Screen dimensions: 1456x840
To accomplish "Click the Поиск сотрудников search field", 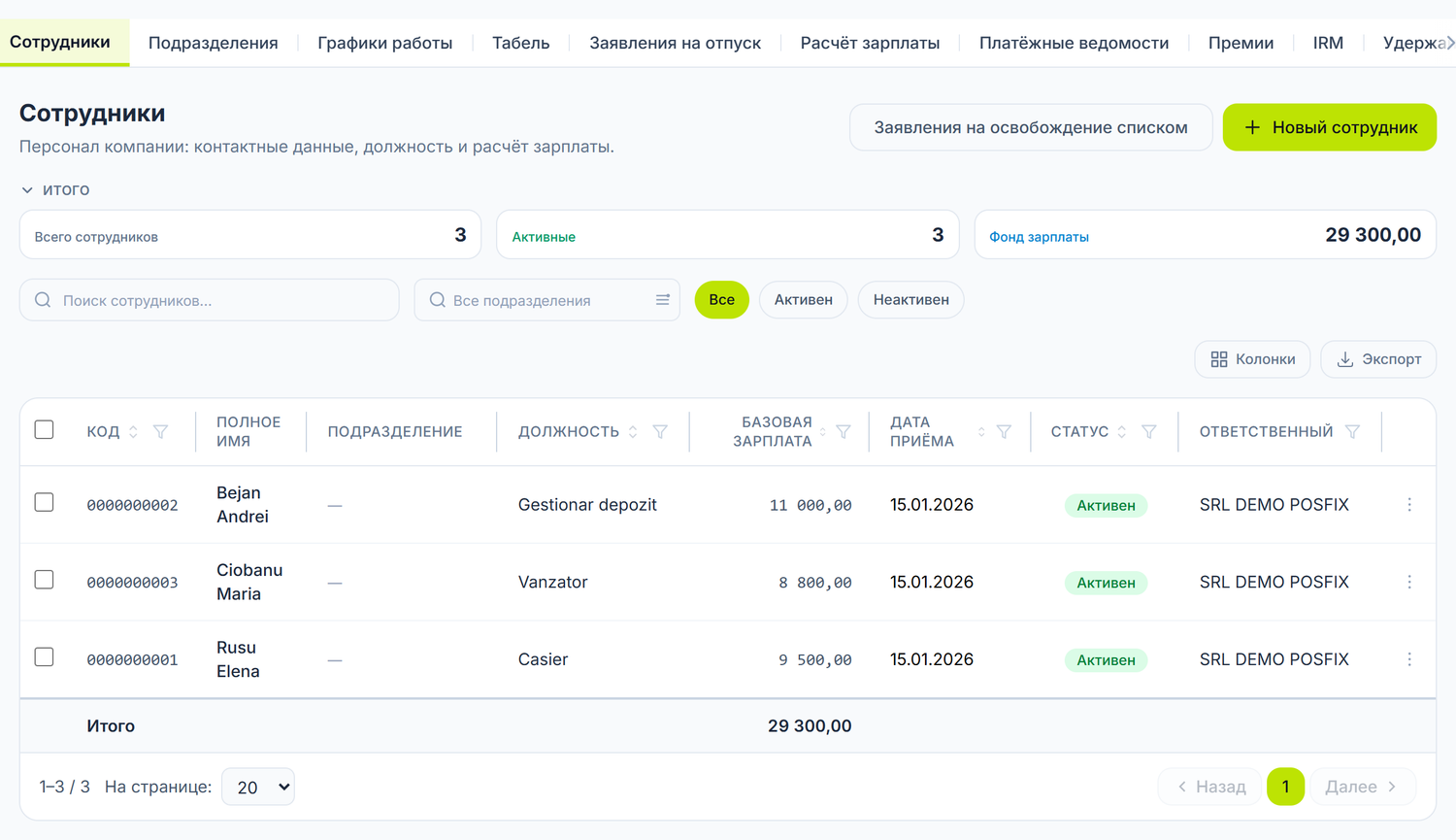I will point(210,300).
